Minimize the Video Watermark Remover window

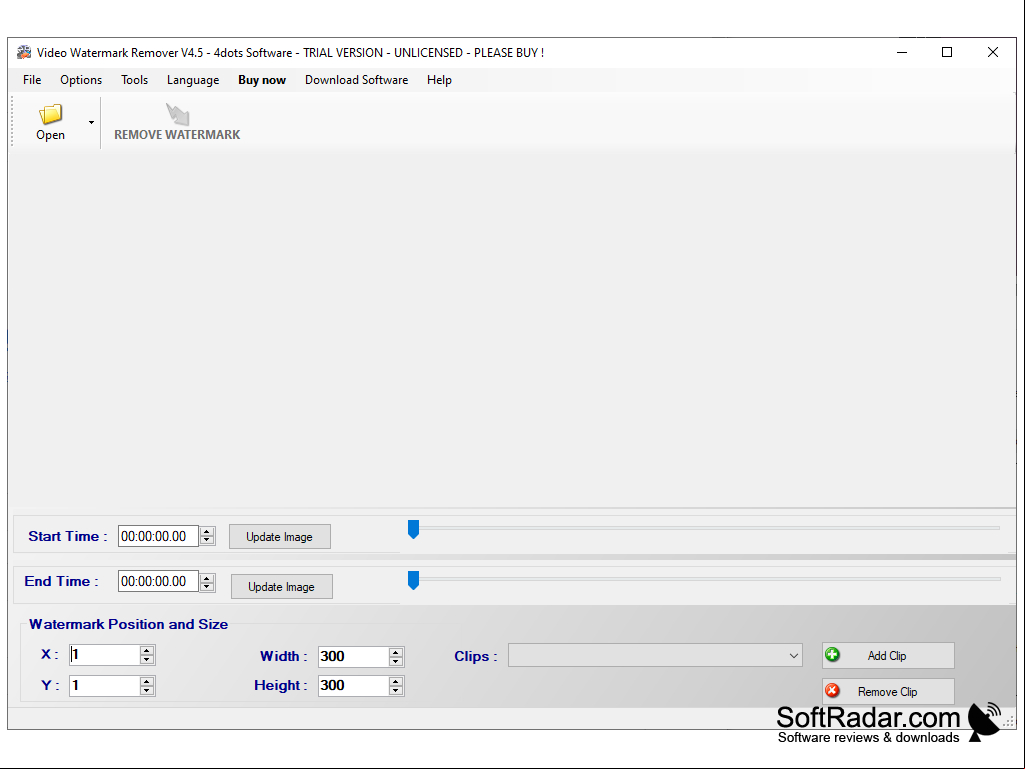coord(902,52)
